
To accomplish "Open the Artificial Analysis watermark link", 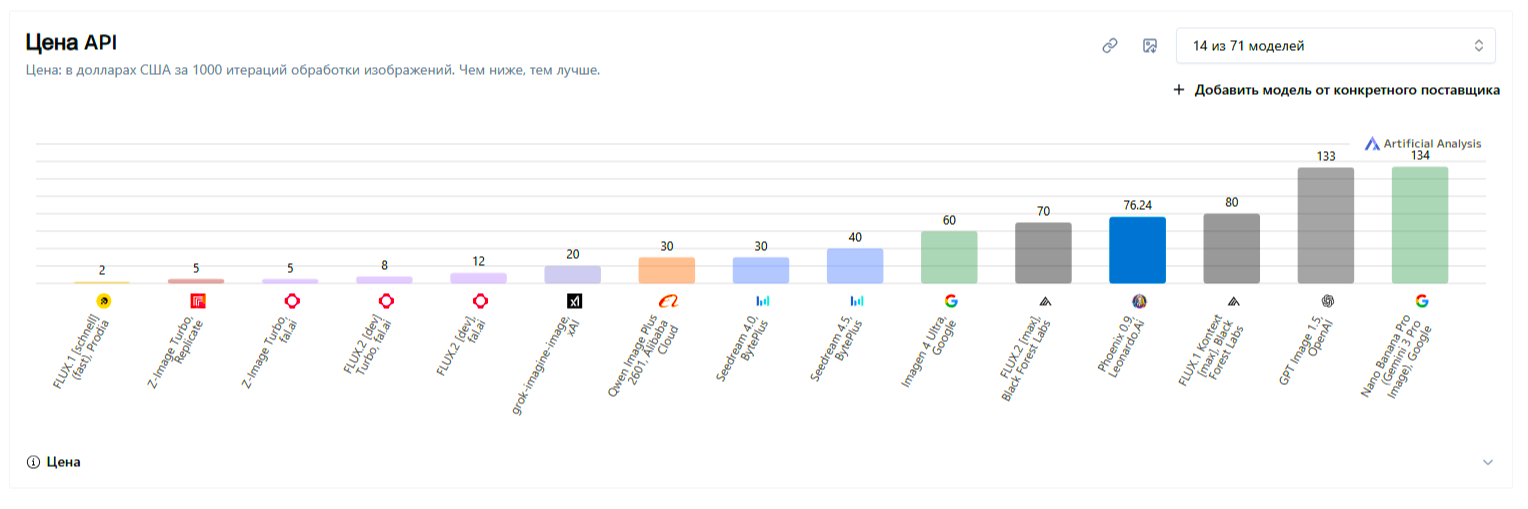I will coord(1423,144).
